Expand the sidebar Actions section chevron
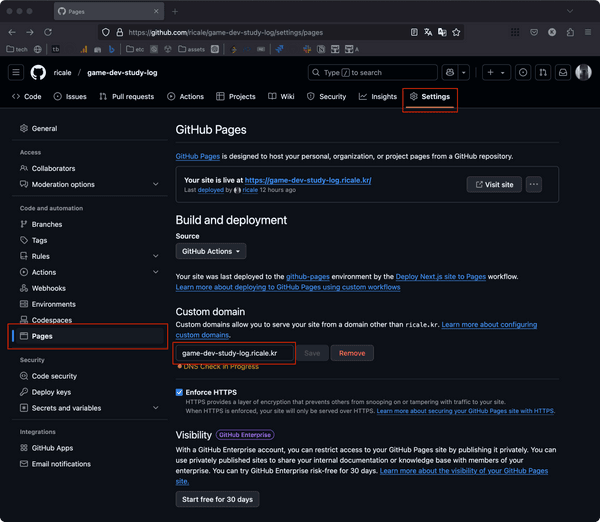600x522 pixels. (x=156, y=272)
